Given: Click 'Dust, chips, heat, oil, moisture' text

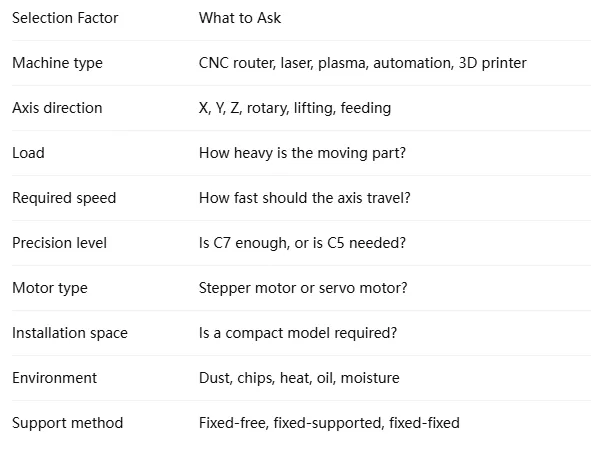Looking at the screenshot, I should [x=299, y=378].
